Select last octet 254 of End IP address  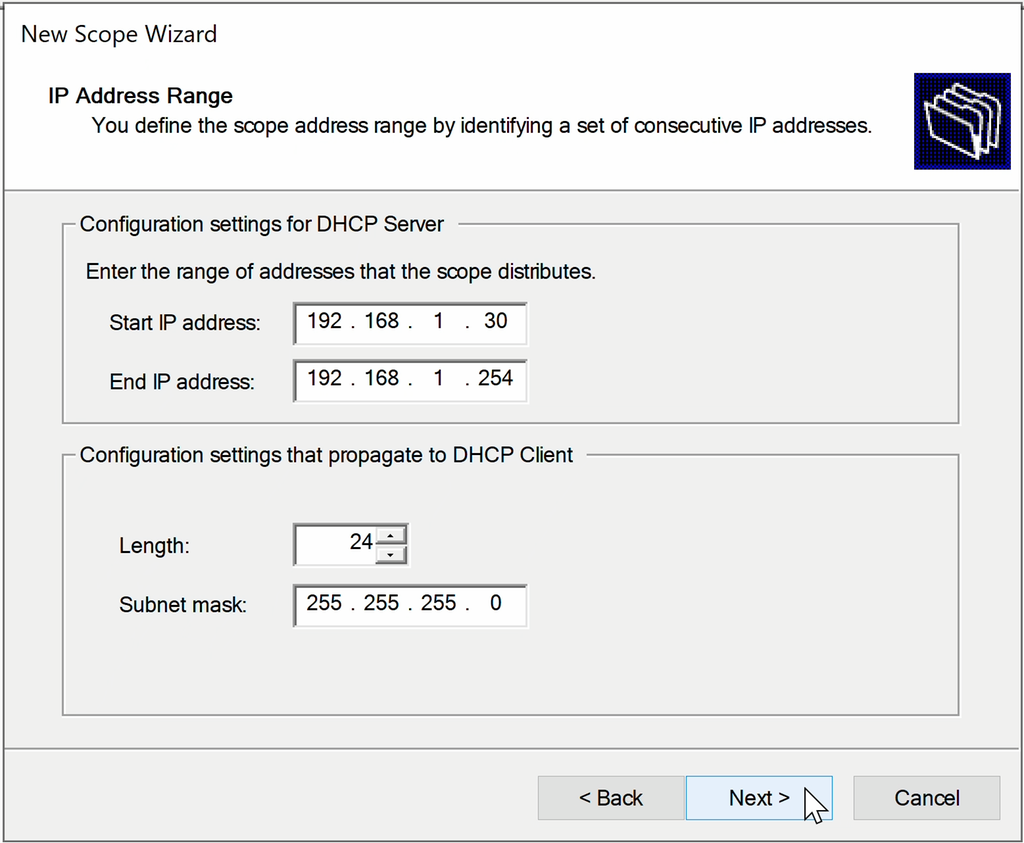tap(495, 378)
